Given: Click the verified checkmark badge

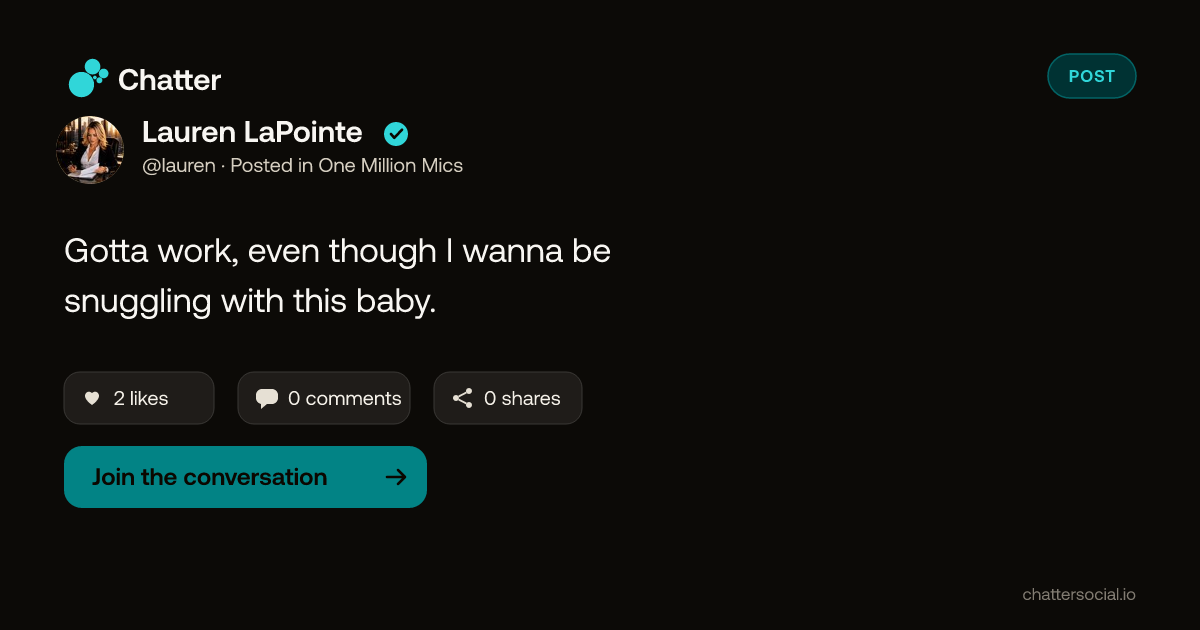Looking at the screenshot, I should (396, 133).
